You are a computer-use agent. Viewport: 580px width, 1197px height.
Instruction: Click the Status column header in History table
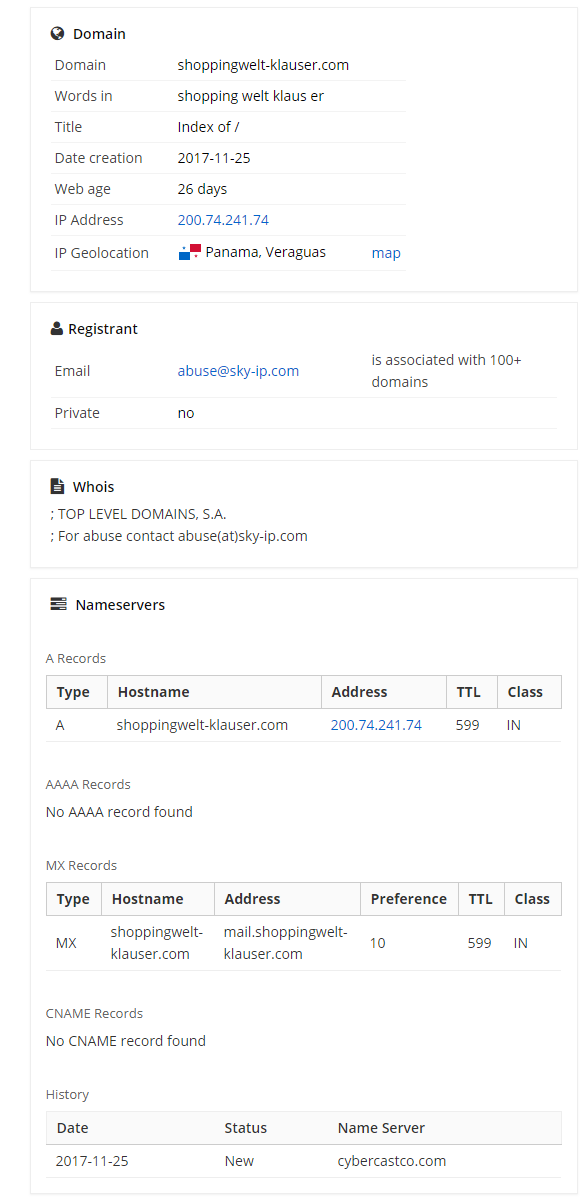pyautogui.click(x=246, y=1128)
